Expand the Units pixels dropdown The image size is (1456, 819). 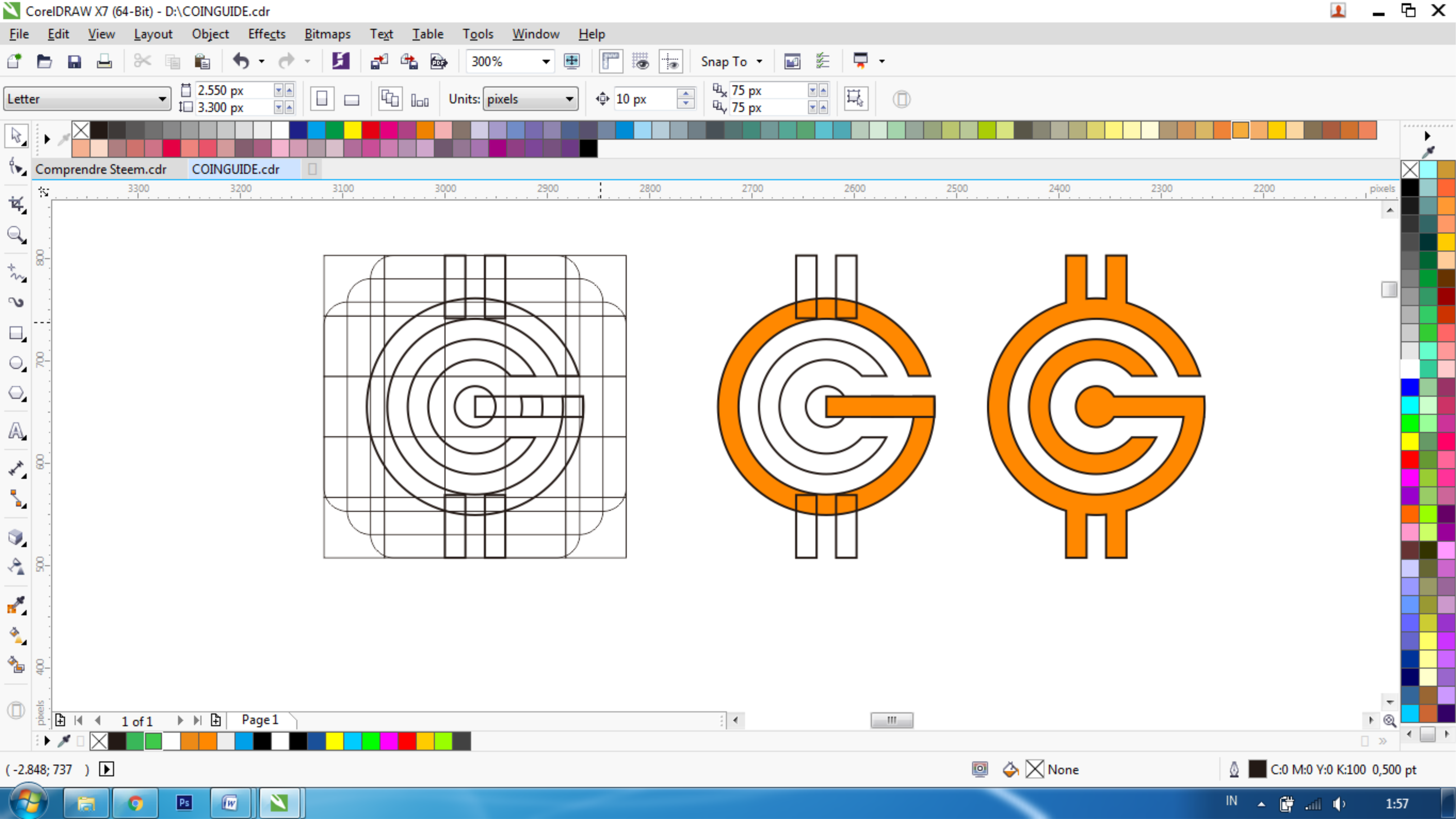[x=569, y=99]
